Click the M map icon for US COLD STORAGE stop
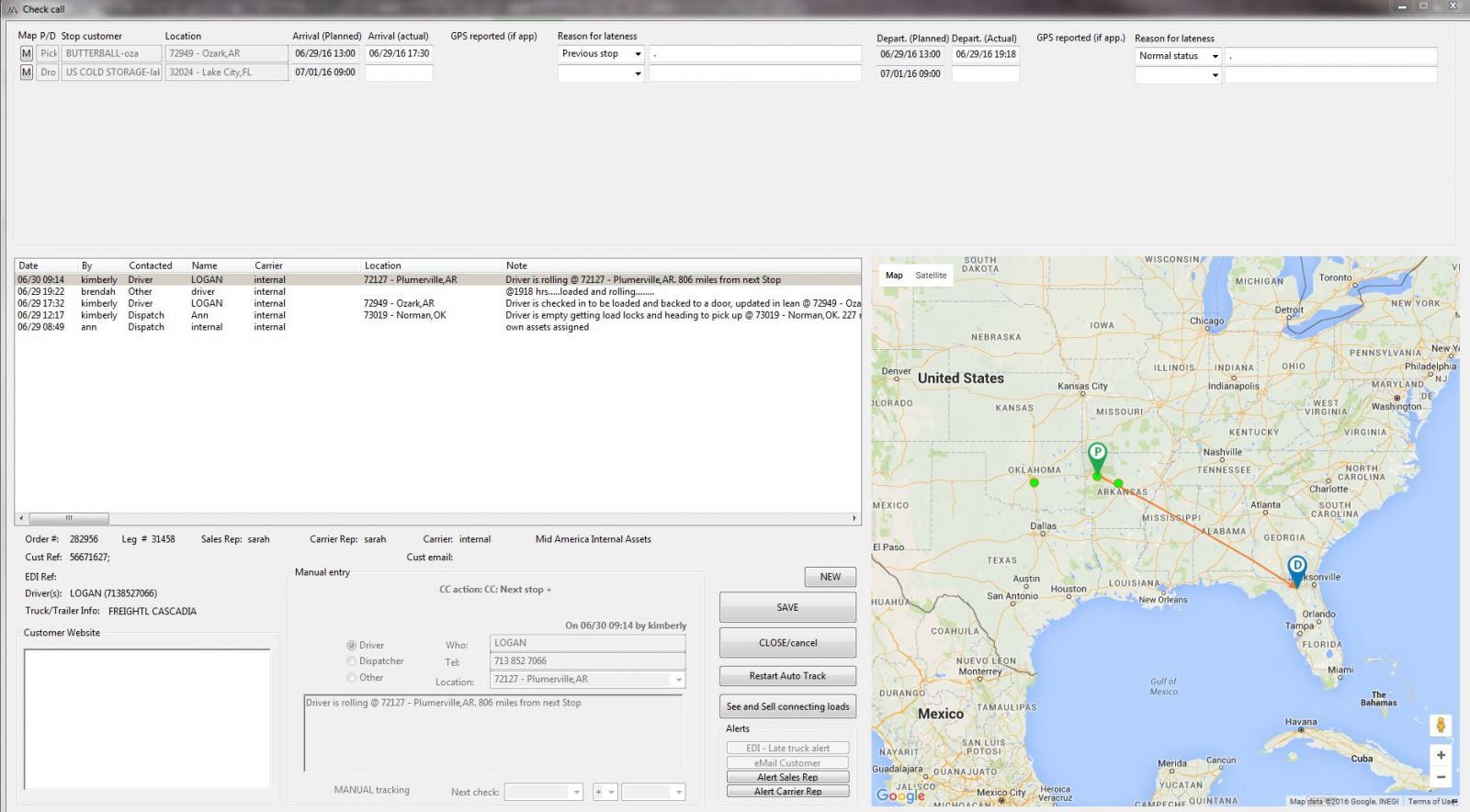 26,73
